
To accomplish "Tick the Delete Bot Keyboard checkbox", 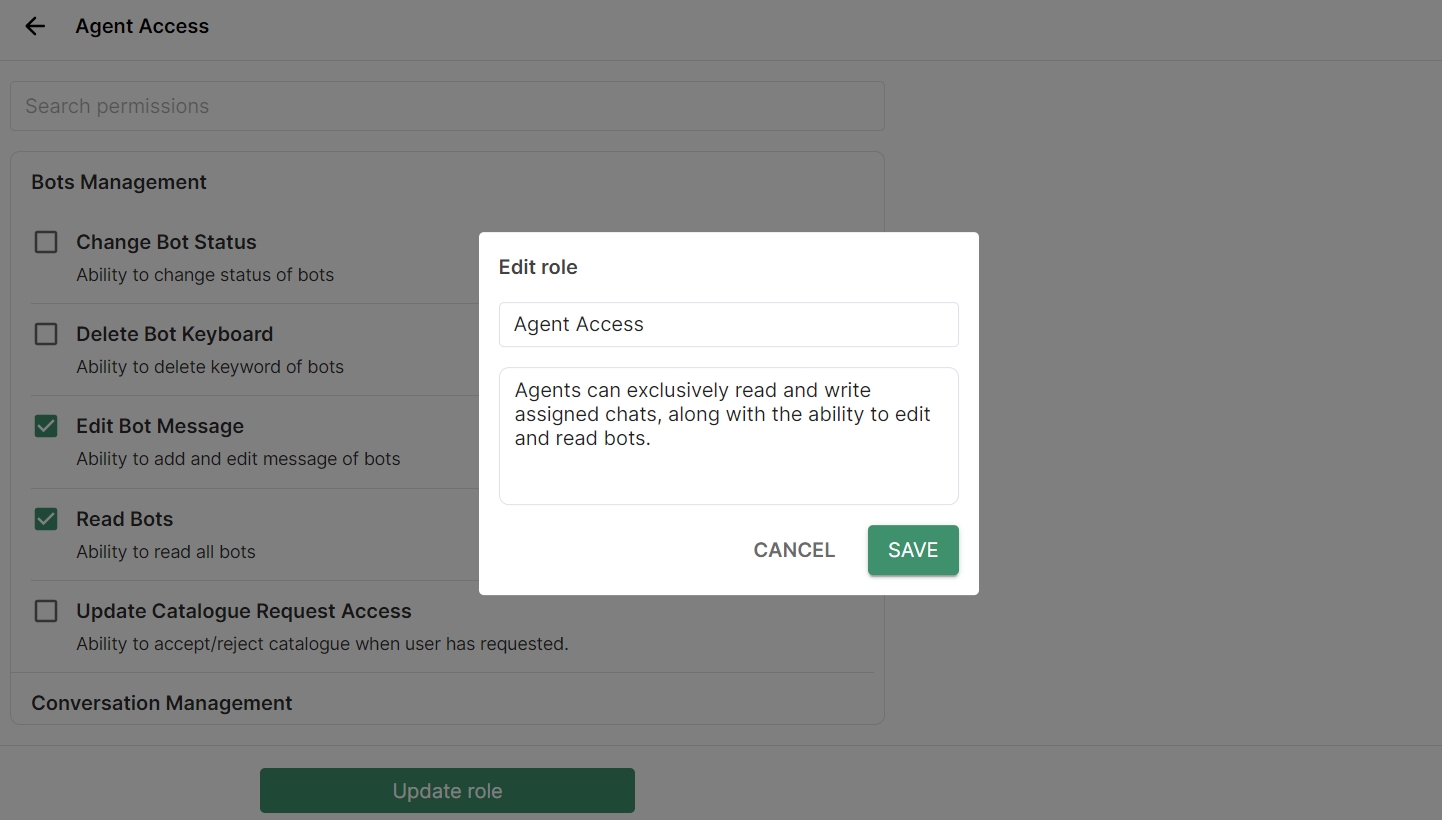I will pyautogui.click(x=46, y=334).
